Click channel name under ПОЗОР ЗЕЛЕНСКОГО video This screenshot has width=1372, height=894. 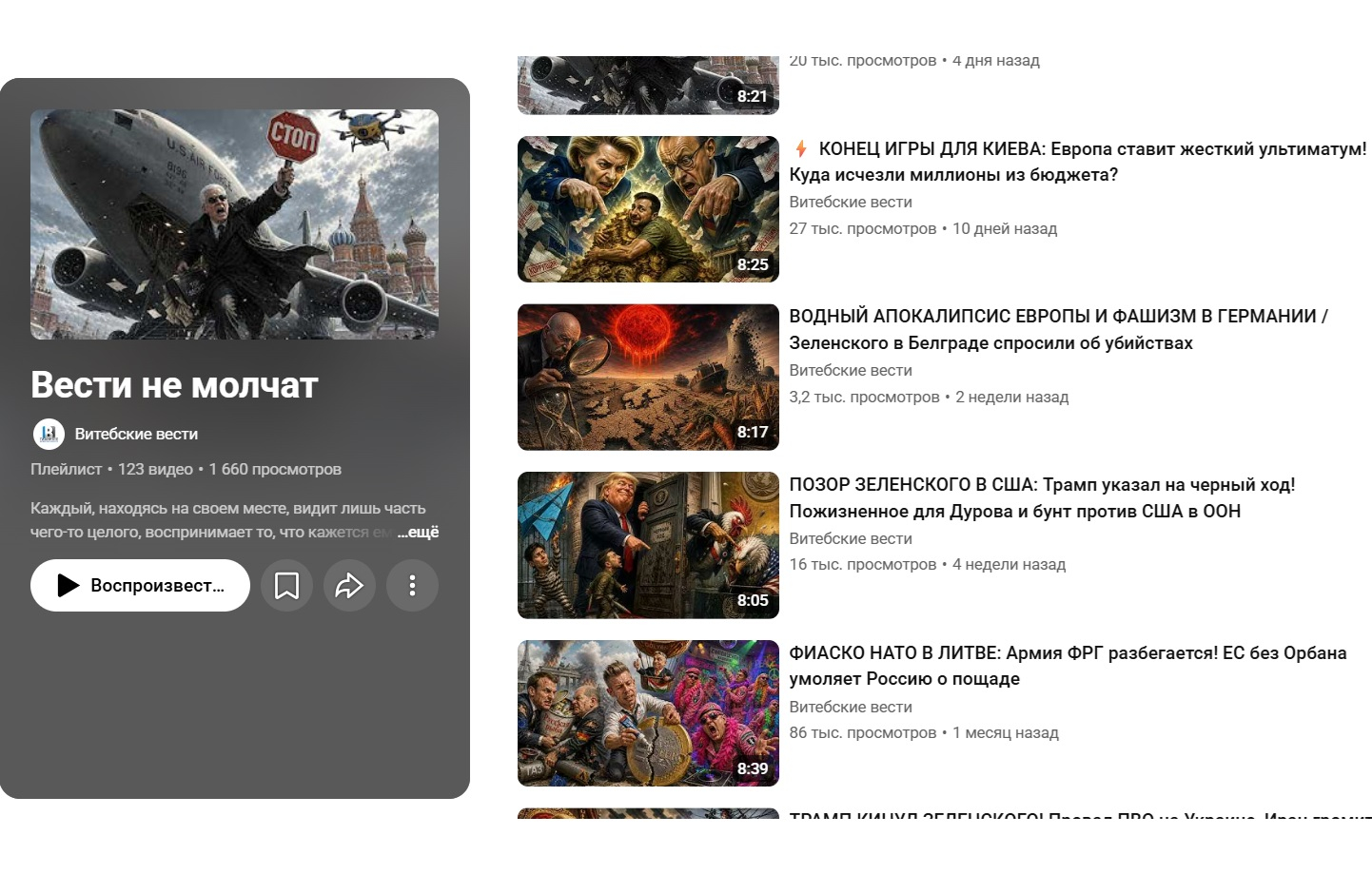click(851, 538)
